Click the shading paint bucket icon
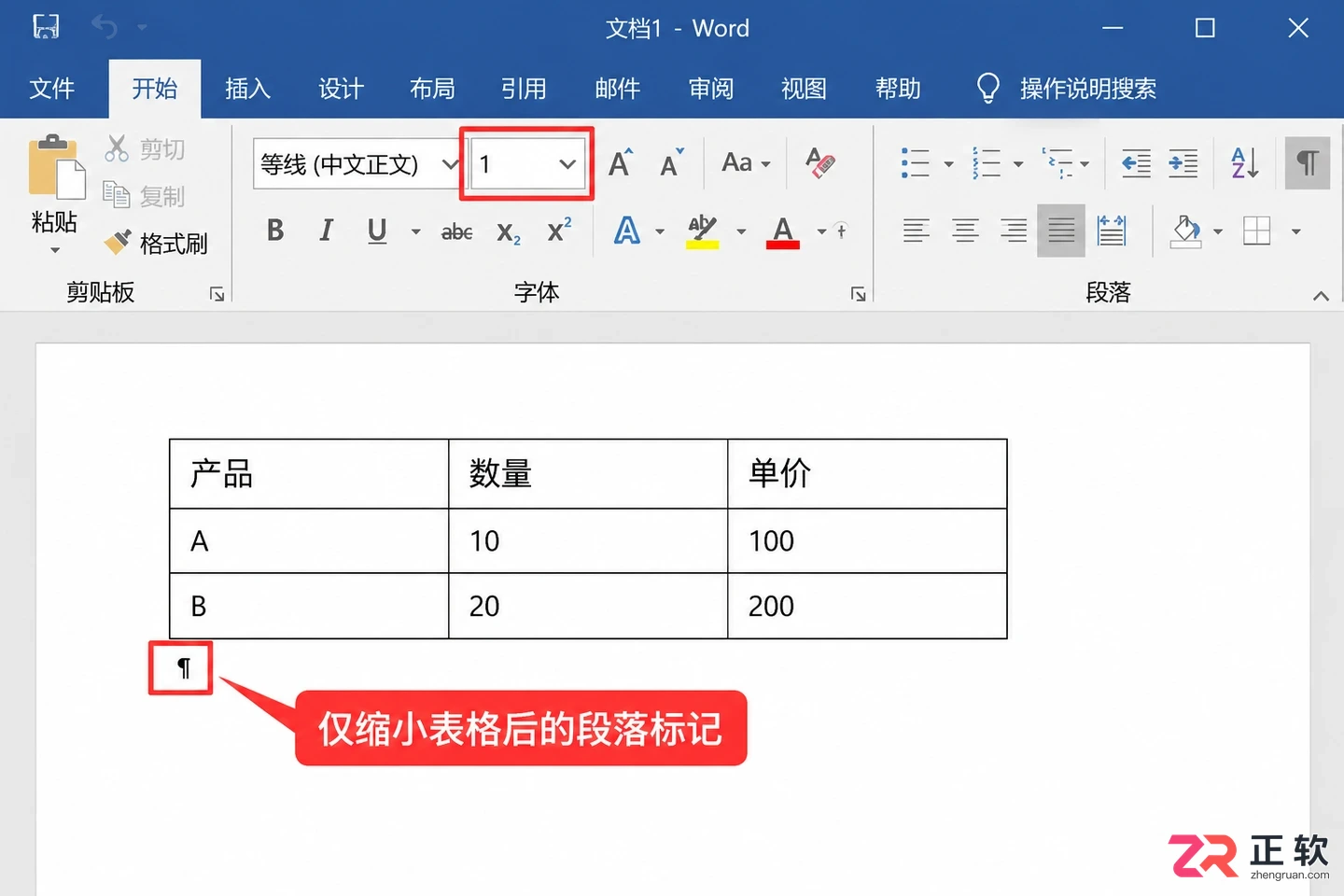 tap(1186, 231)
